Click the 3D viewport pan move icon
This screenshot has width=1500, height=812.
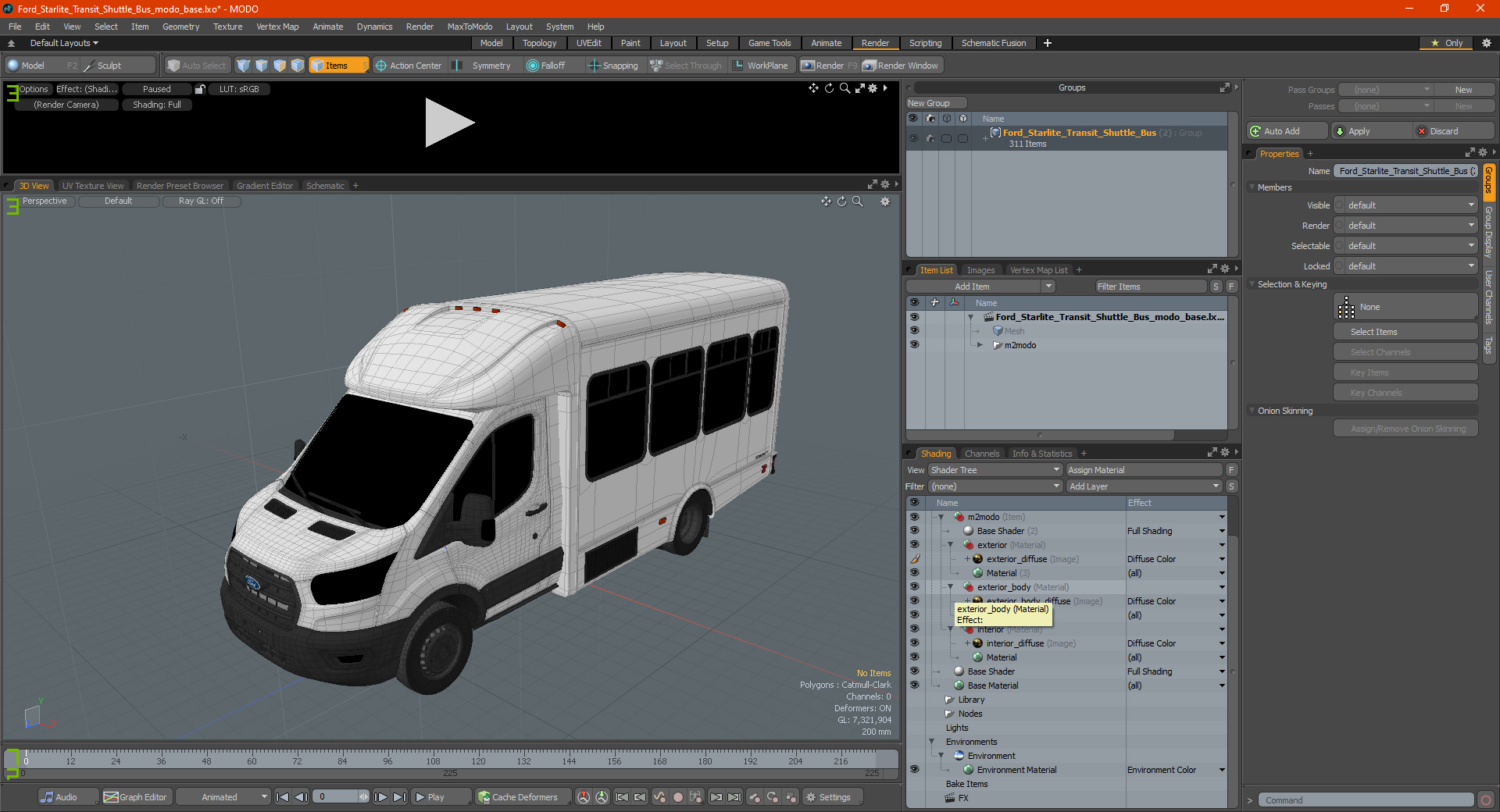click(x=826, y=201)
